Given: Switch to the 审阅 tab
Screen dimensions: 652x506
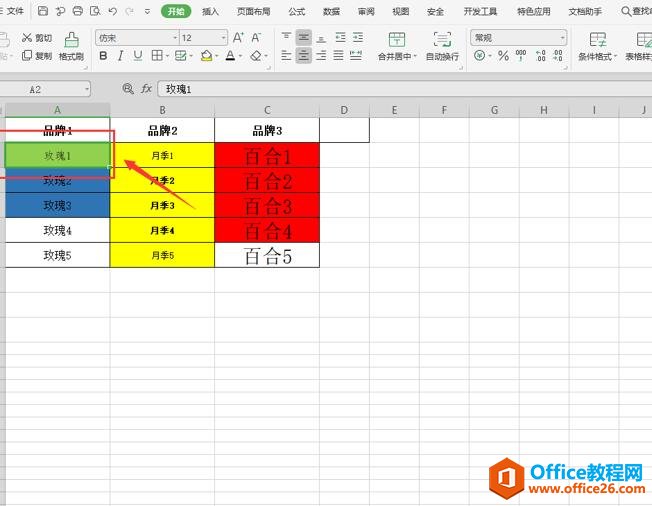Looking at the screenshot, I should 366,12.
